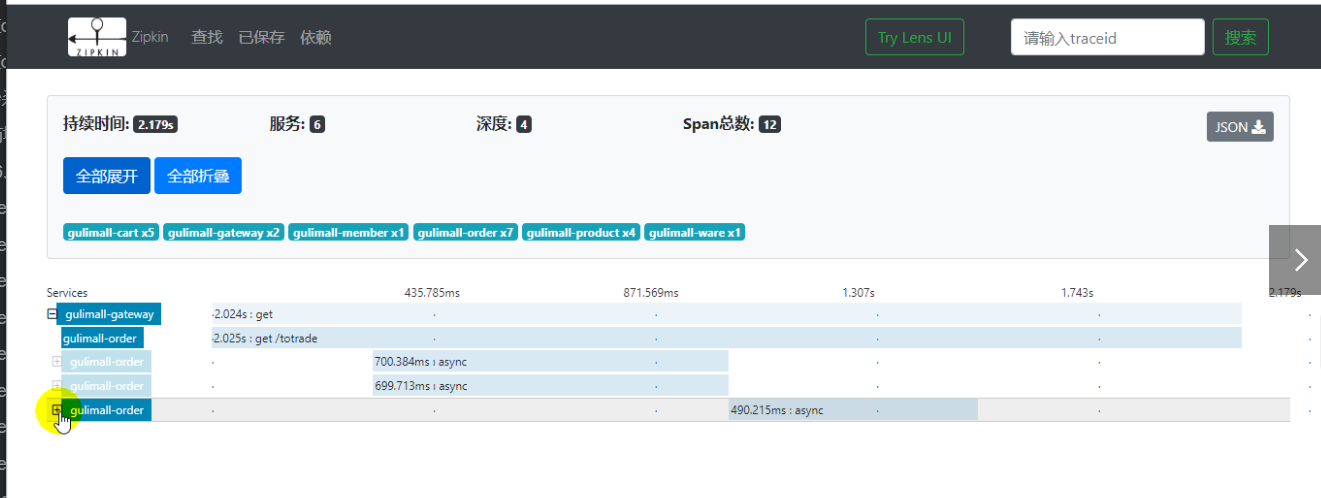Open the 2.024s : get span bar
The width and height of the screenshot is (1321, 498).
[726, 314]
